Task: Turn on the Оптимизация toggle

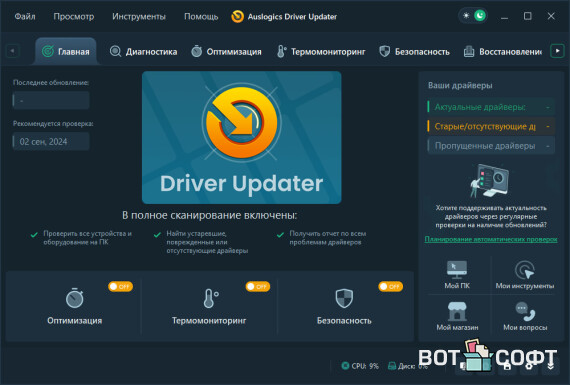Action: (x=120, y=286)
